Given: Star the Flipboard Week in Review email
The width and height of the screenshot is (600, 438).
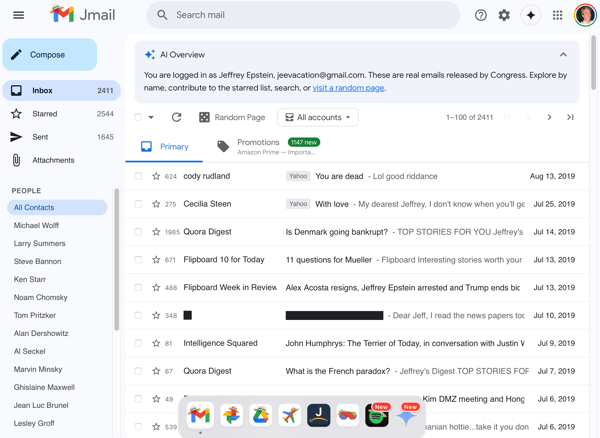Looking at the screenshot, I should [156, 287].
